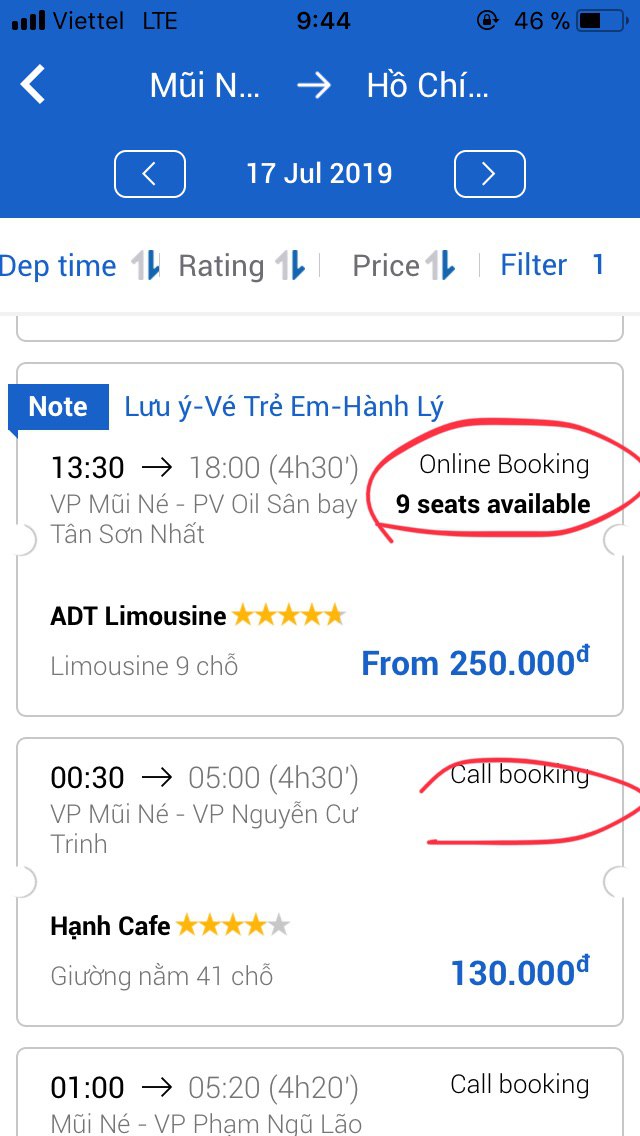
Task: Tap Call booking for Hạnh Cafe
Action: pos(519,775)
